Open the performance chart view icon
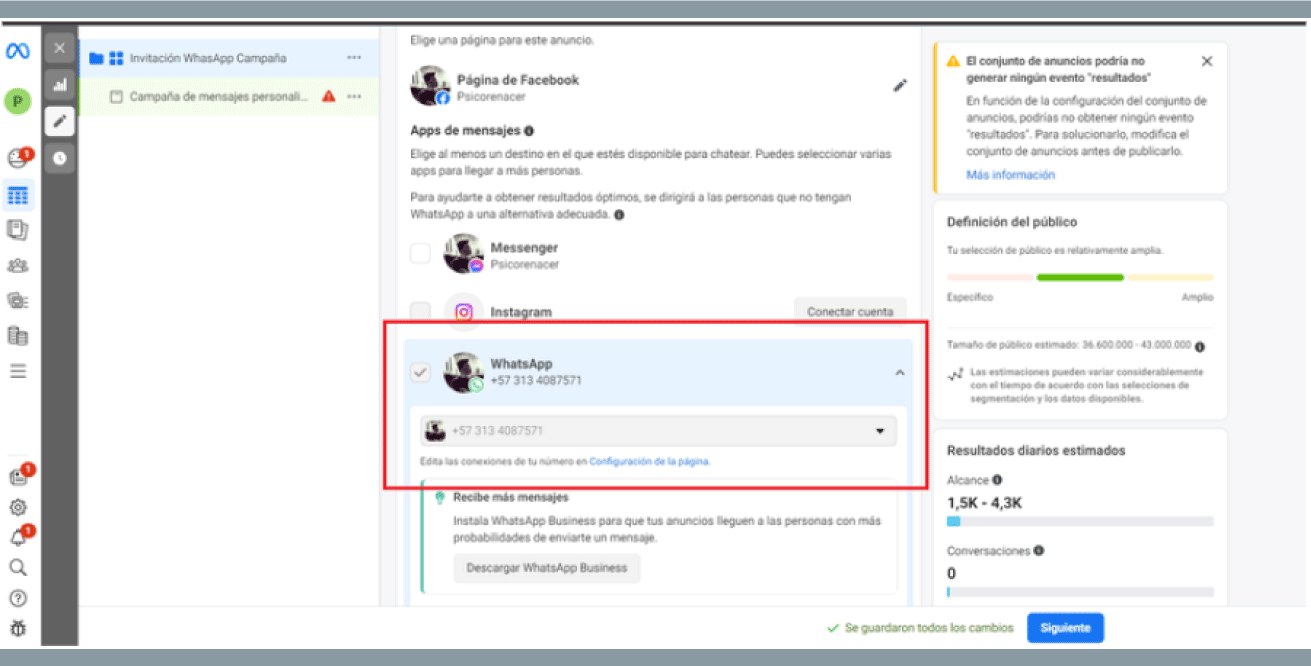 pos(59,85)
